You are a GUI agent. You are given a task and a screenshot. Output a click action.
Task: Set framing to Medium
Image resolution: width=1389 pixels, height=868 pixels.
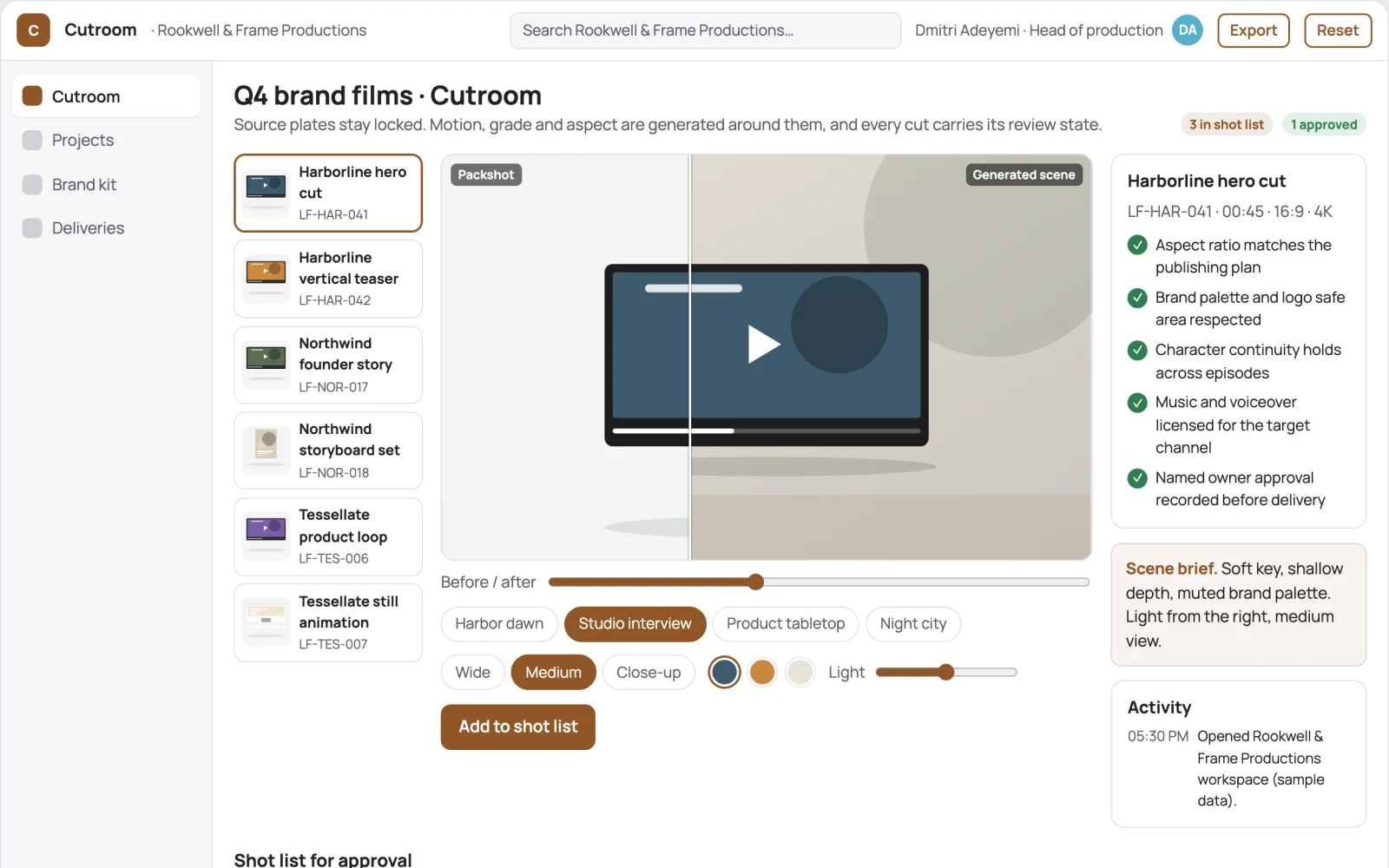coord(553,673)
